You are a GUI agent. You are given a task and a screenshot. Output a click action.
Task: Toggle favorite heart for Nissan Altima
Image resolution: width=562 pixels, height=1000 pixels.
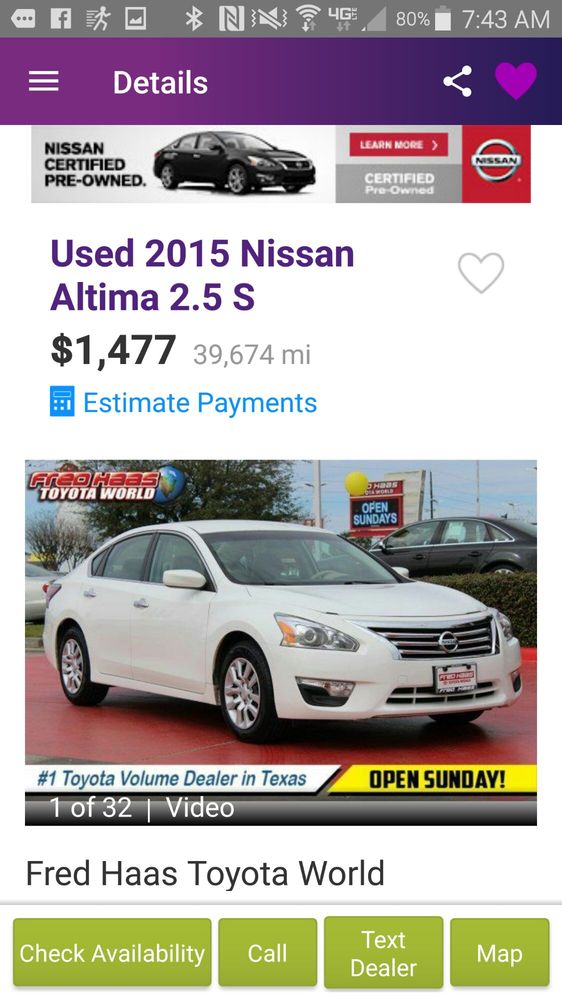tap(481, 272)
